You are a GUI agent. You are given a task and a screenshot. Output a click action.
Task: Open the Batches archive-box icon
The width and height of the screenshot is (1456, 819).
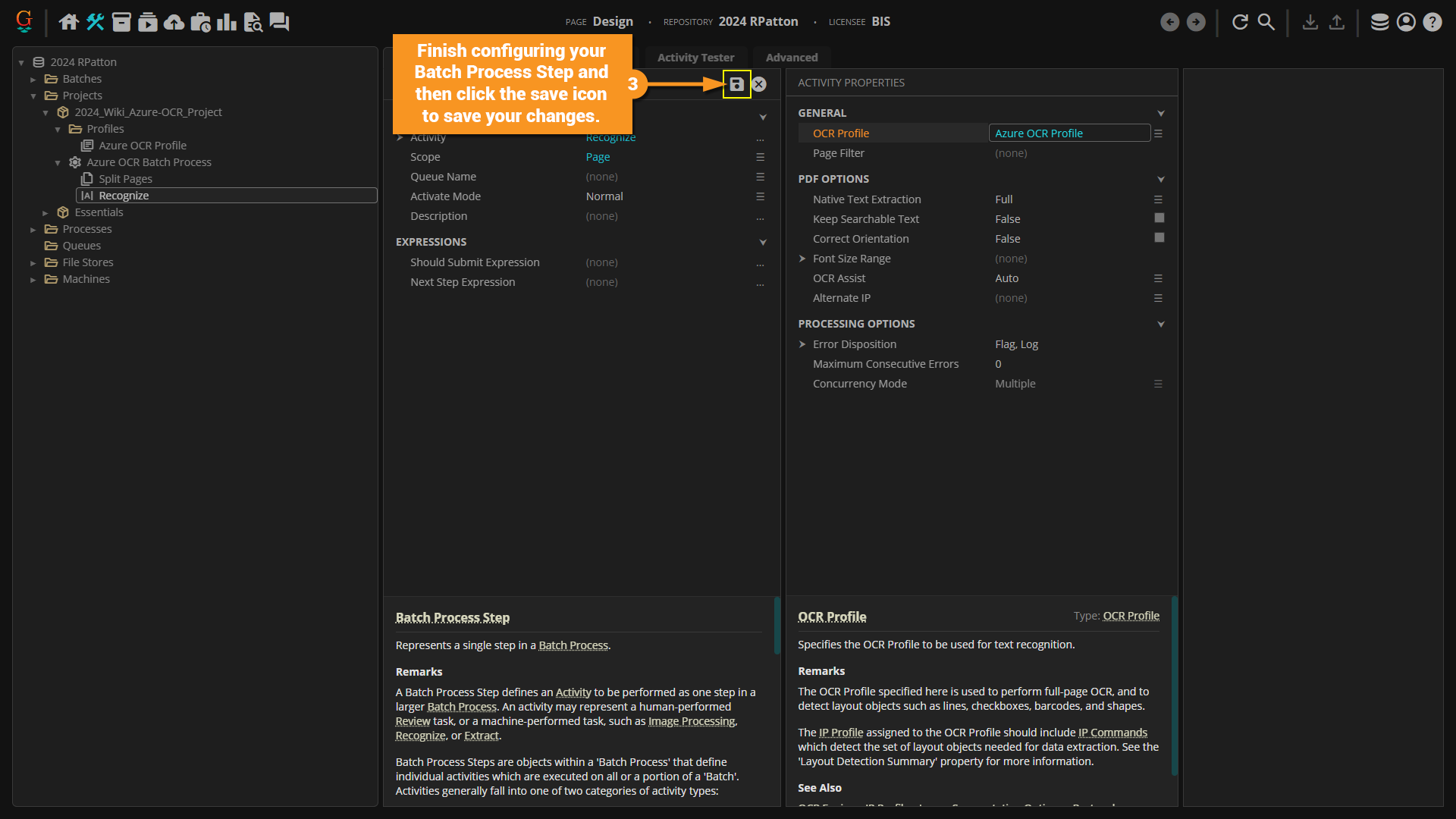point(121,22)
